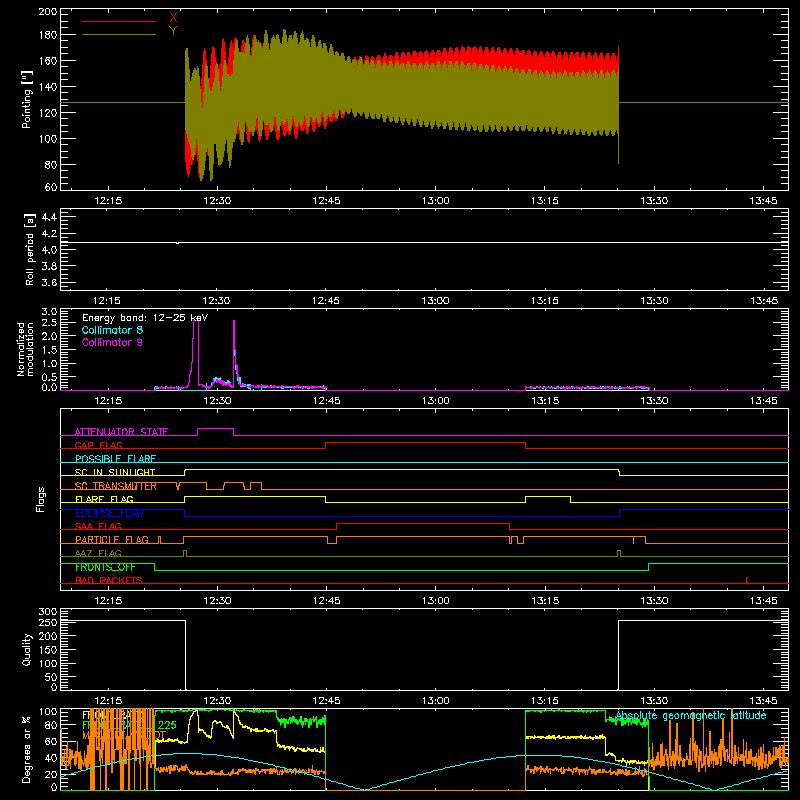Select the FLARE_FLAG label
Image resolution: width=800 pixels, height=800 pixels.
(104, 499)
